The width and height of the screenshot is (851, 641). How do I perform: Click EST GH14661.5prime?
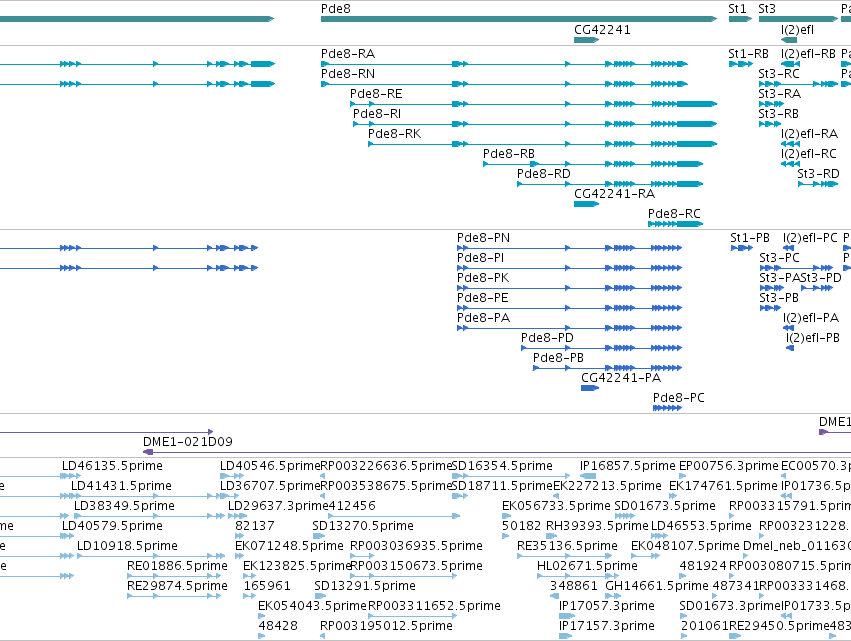click(x=657, y=586)
